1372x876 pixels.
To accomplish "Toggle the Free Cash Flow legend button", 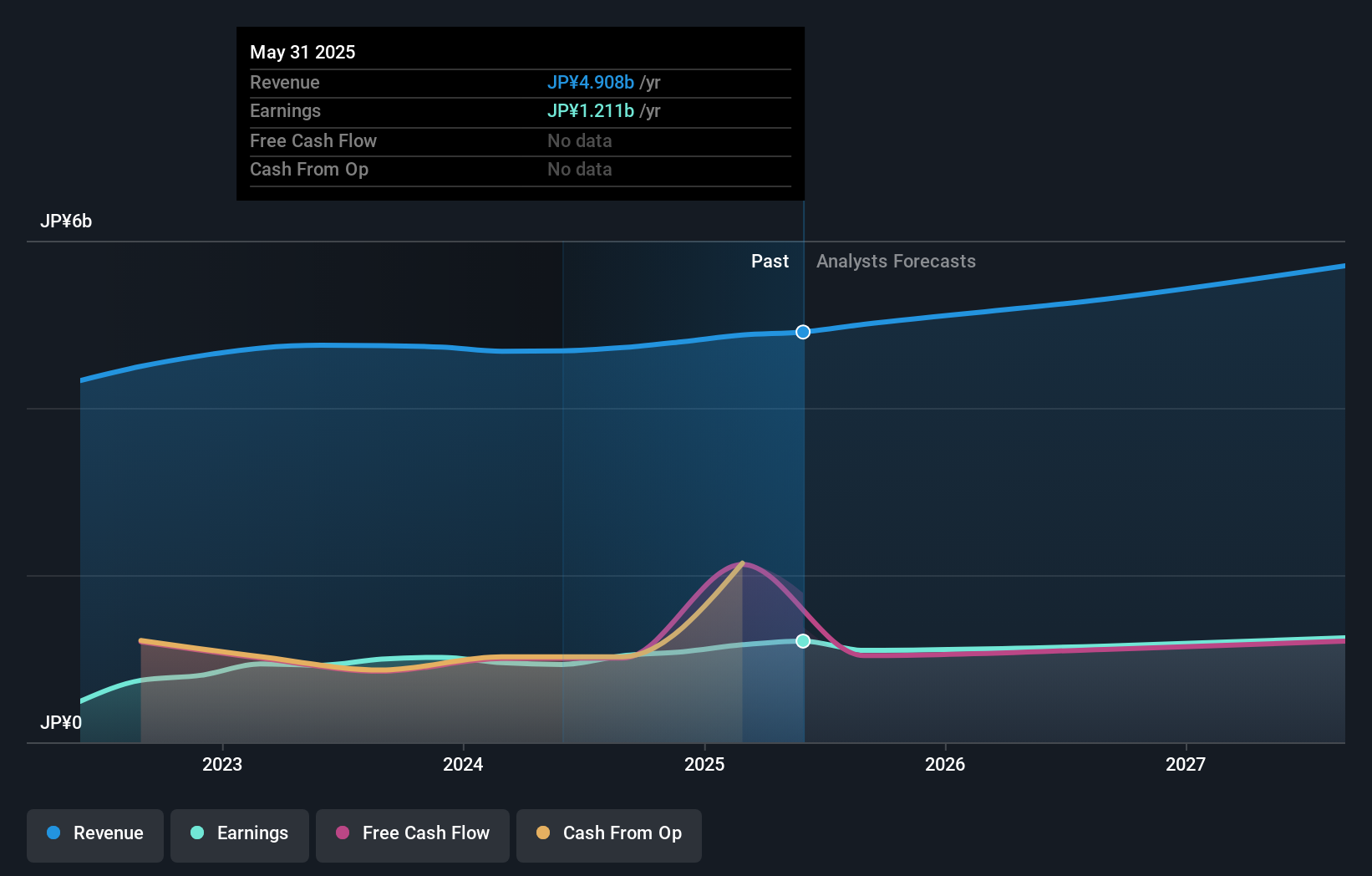I will [413, 835].
